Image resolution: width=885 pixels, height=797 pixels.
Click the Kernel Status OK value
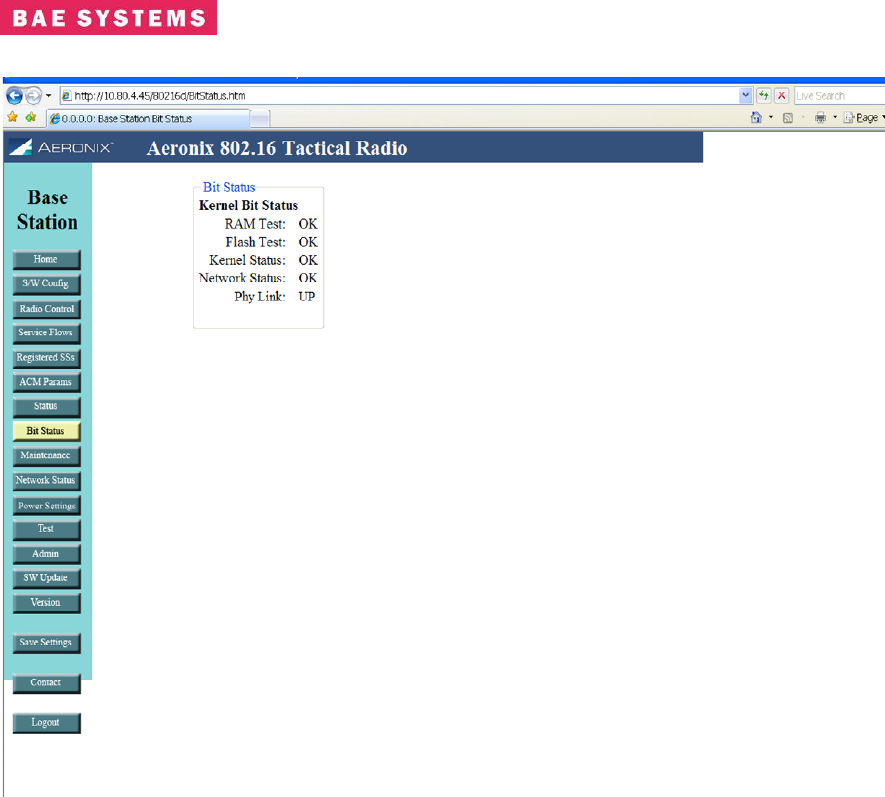pos(308,260)
